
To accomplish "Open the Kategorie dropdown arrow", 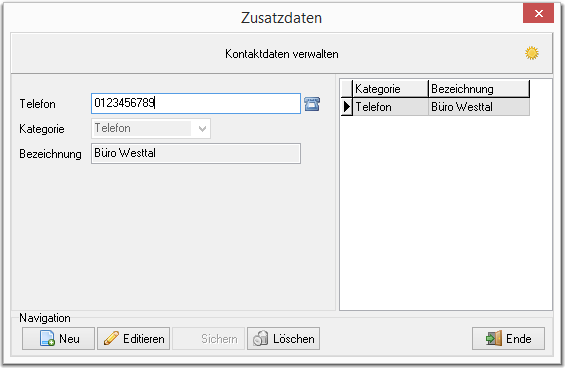I will (202, 129).
